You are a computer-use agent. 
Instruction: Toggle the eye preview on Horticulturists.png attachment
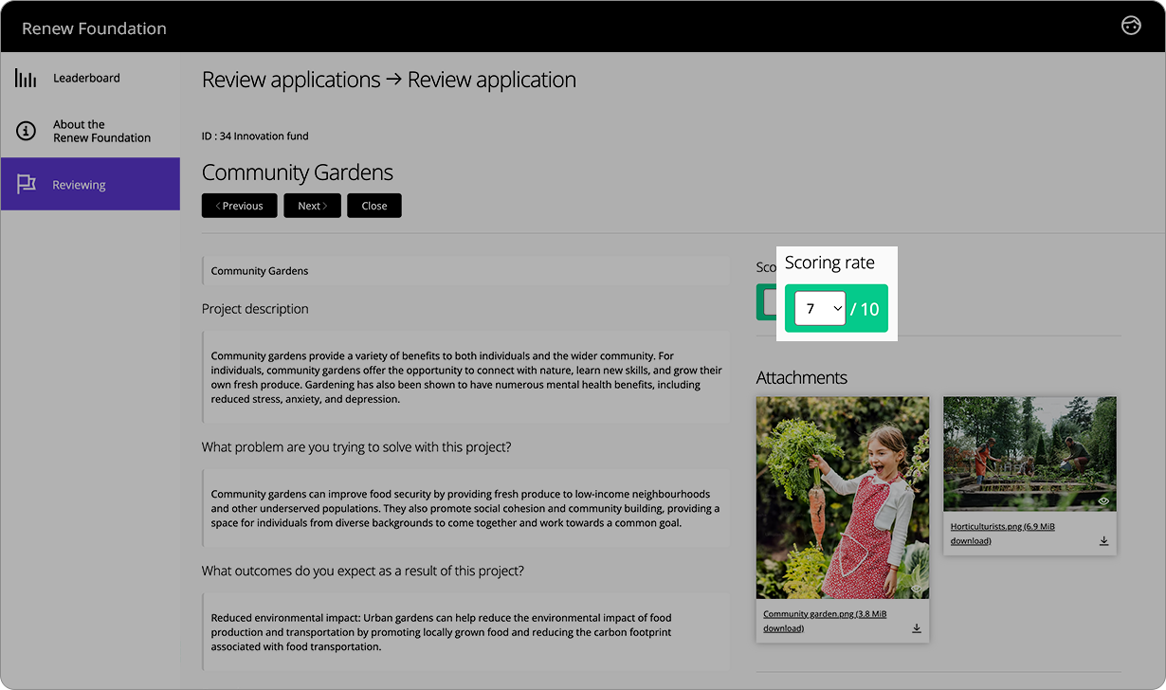pyautogui.click(x=1103, y=500)
